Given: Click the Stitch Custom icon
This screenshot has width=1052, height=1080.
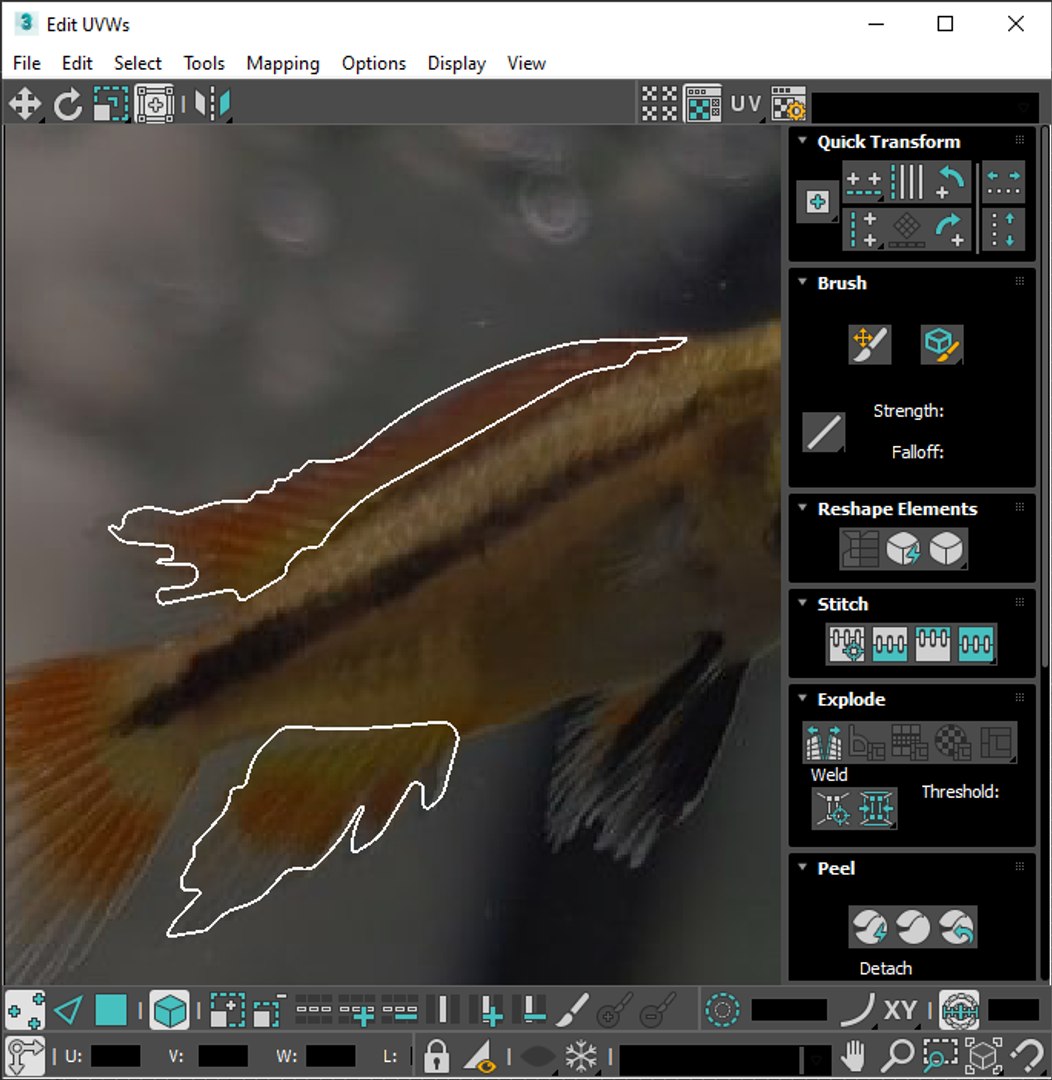Looking at the screenshot, I should pyautogui.click(x=976, y=644).
